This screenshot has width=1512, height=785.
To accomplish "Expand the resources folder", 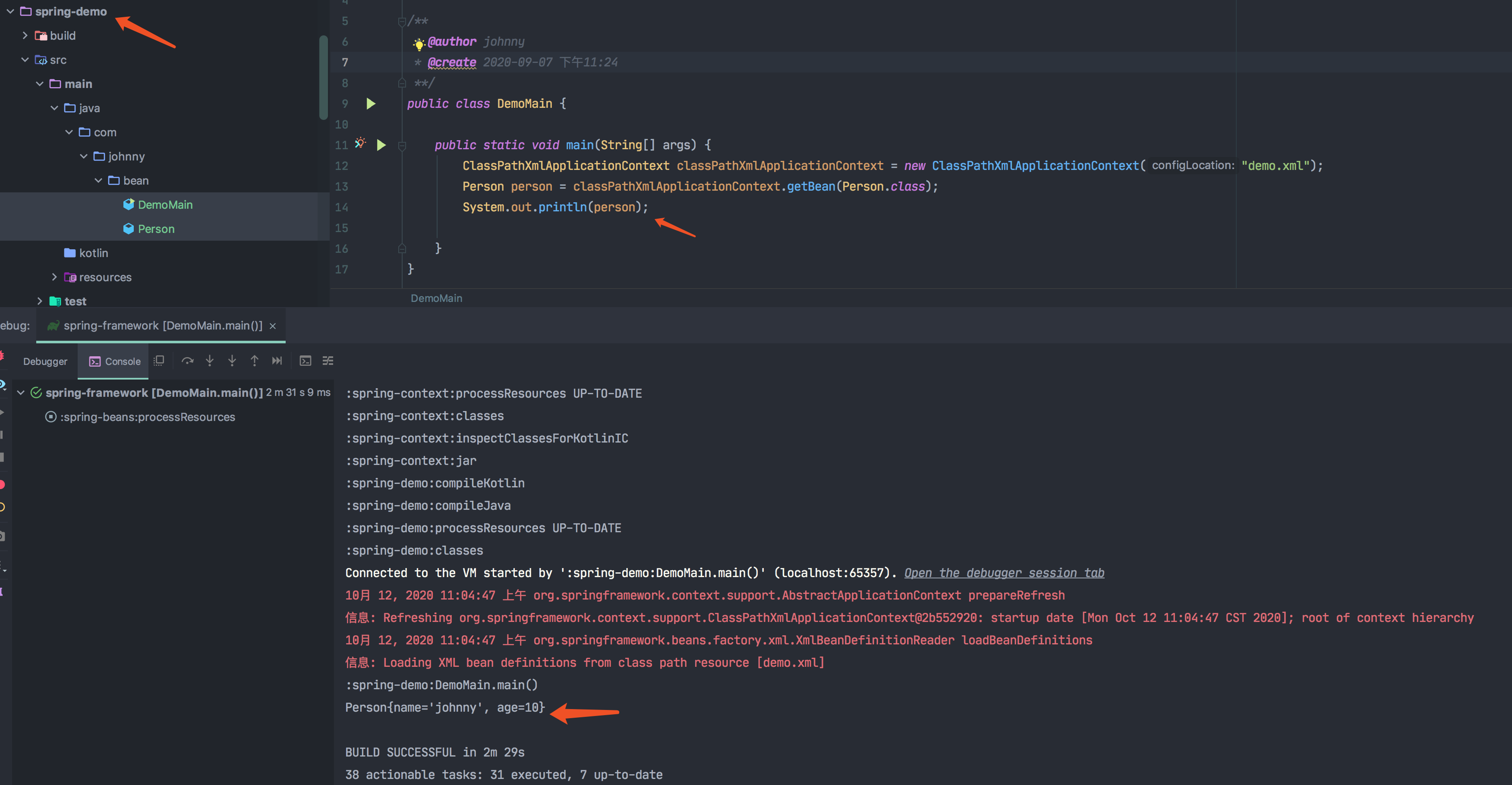I will tap(54, 277).
